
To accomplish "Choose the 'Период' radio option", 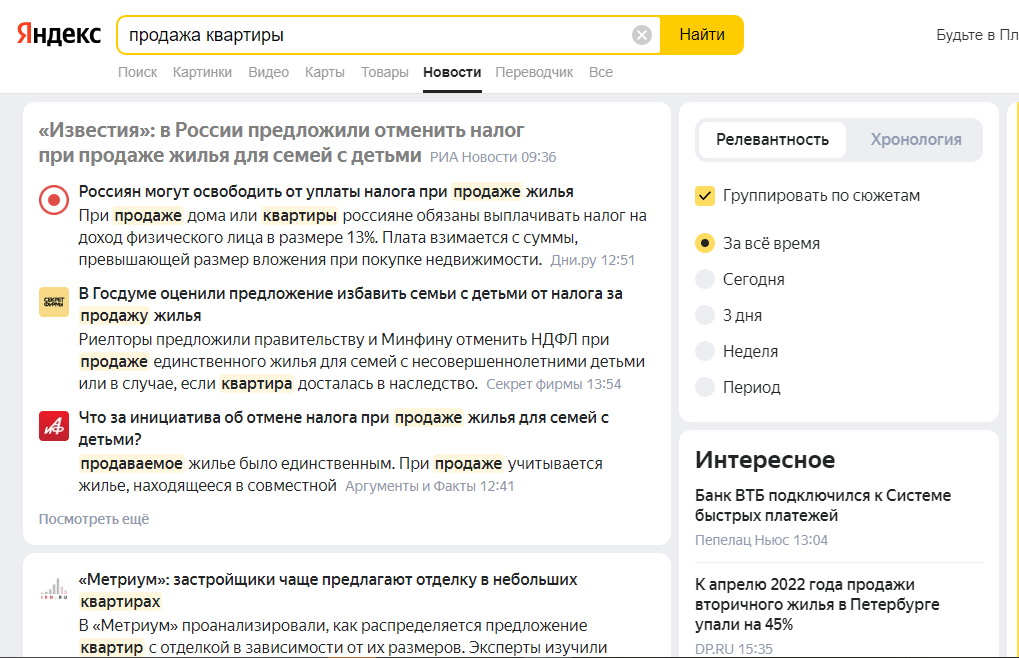I will tap(705, 387).
